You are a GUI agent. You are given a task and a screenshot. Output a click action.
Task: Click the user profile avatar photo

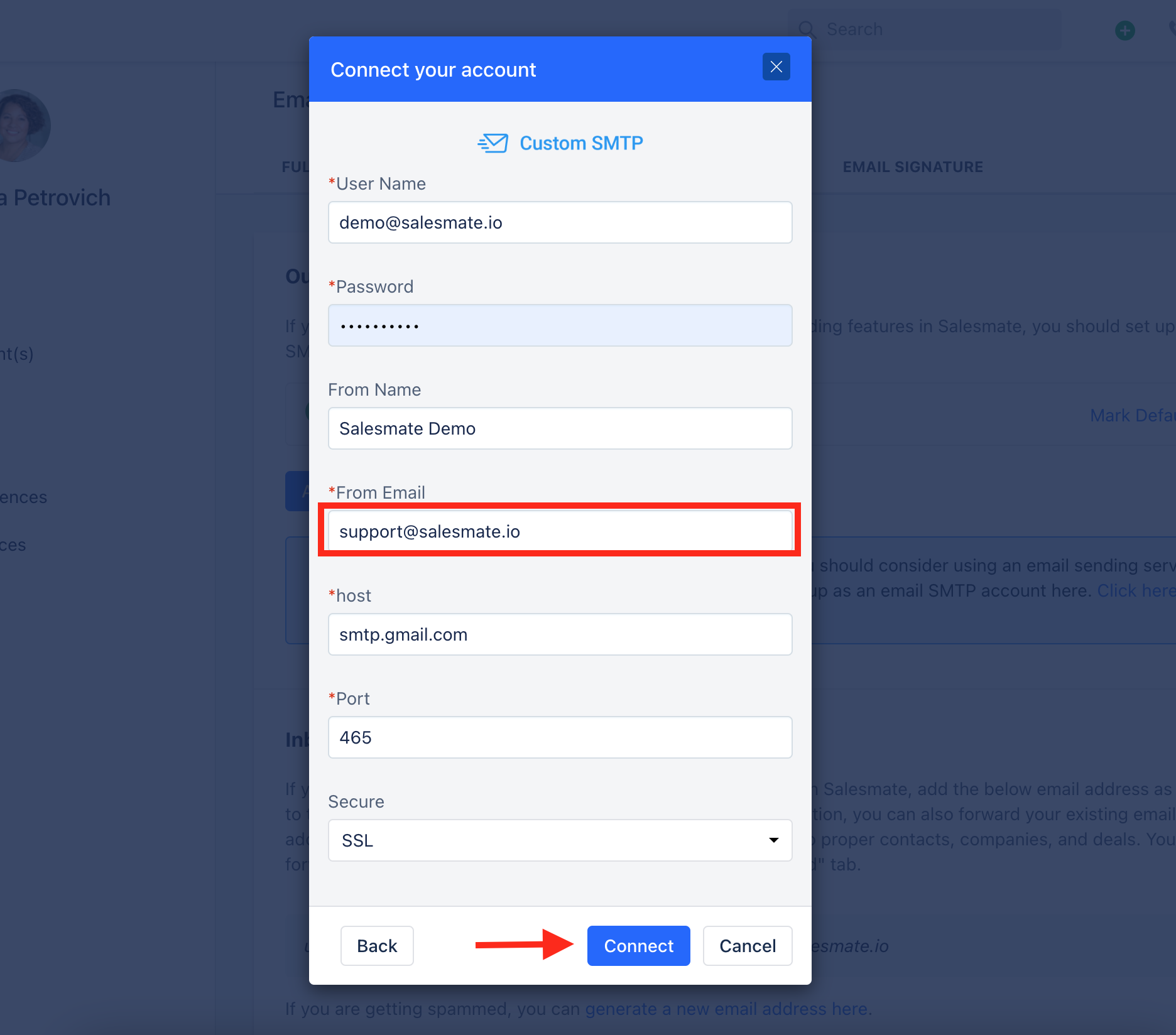click(x=23, y=126)
